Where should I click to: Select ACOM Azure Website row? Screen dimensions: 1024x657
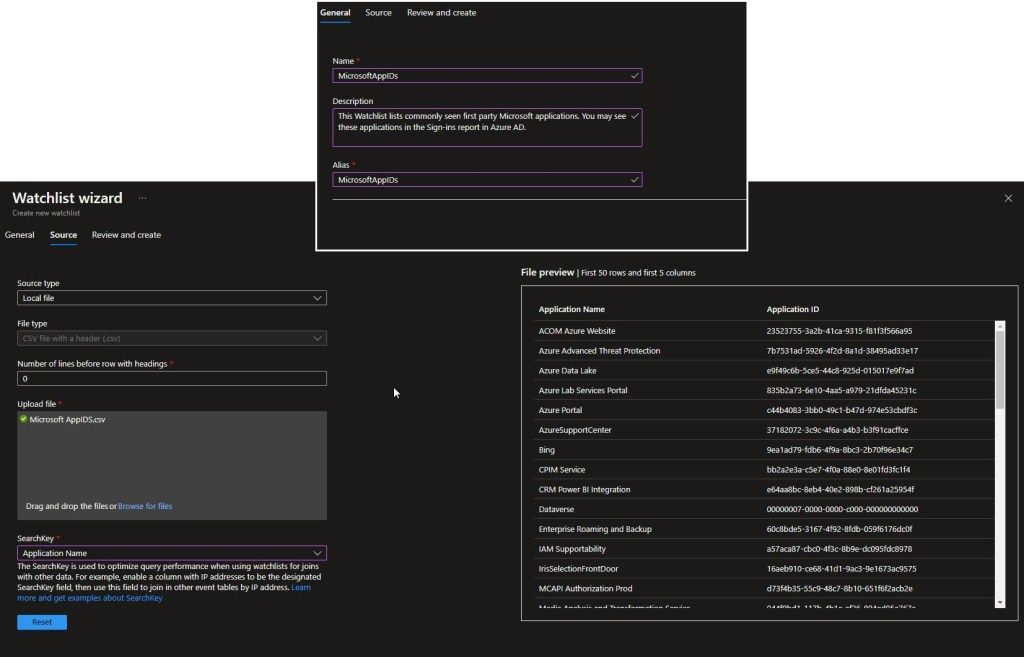[x=763, y=331]
